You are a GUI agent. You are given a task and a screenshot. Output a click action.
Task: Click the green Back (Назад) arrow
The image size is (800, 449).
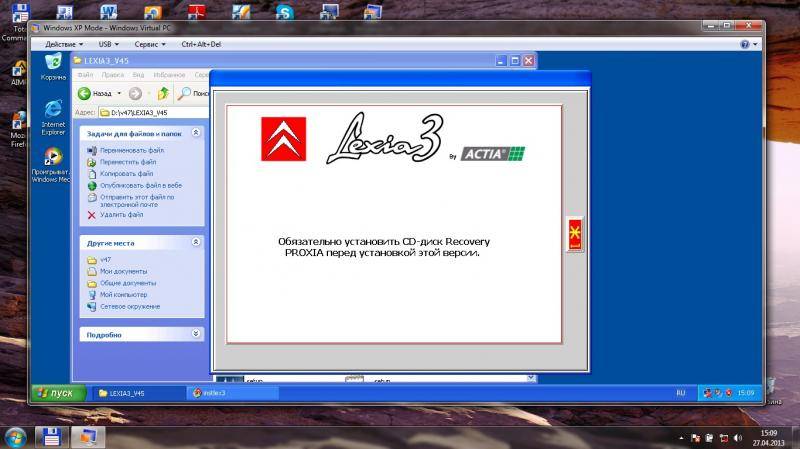point(89,93)
